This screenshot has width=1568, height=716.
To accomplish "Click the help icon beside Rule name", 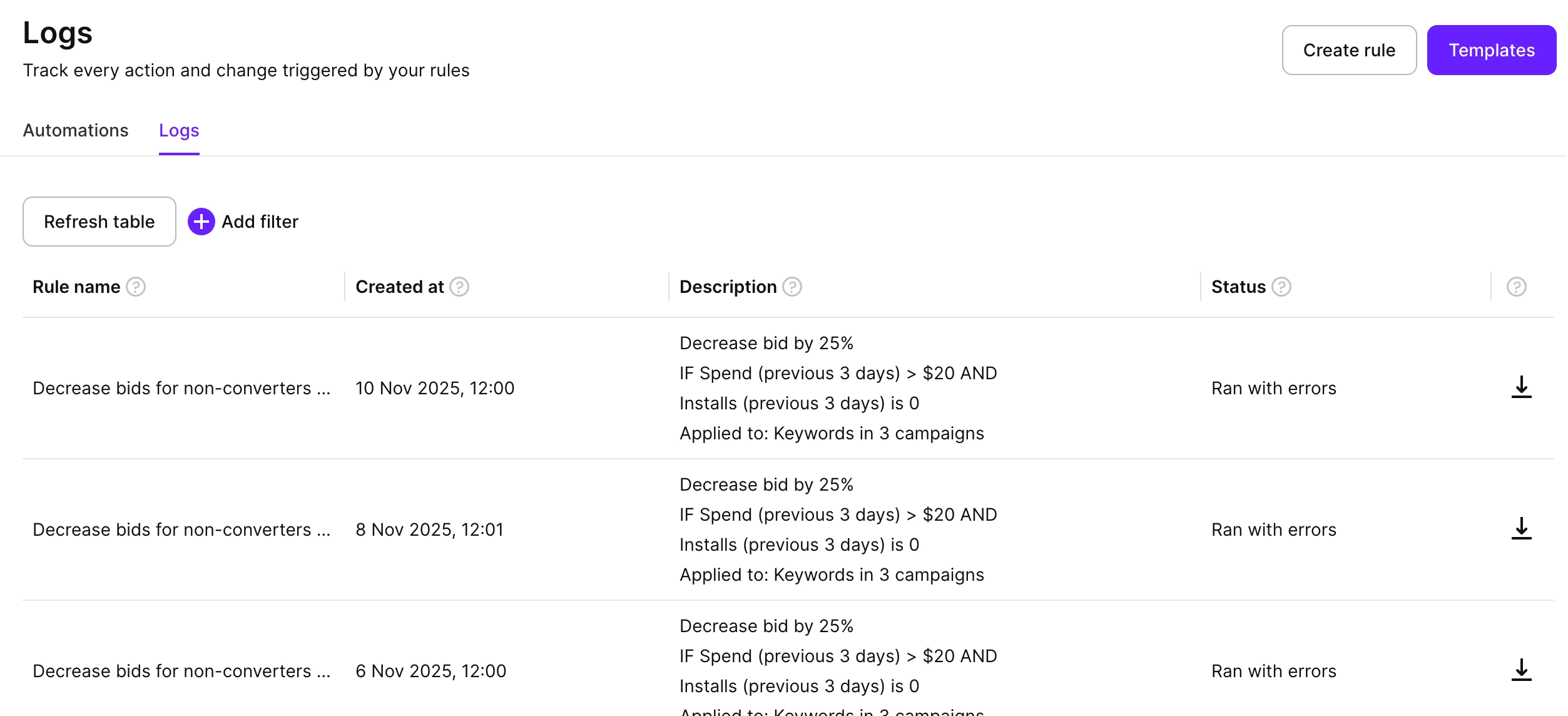I will [x=136, y=287].
